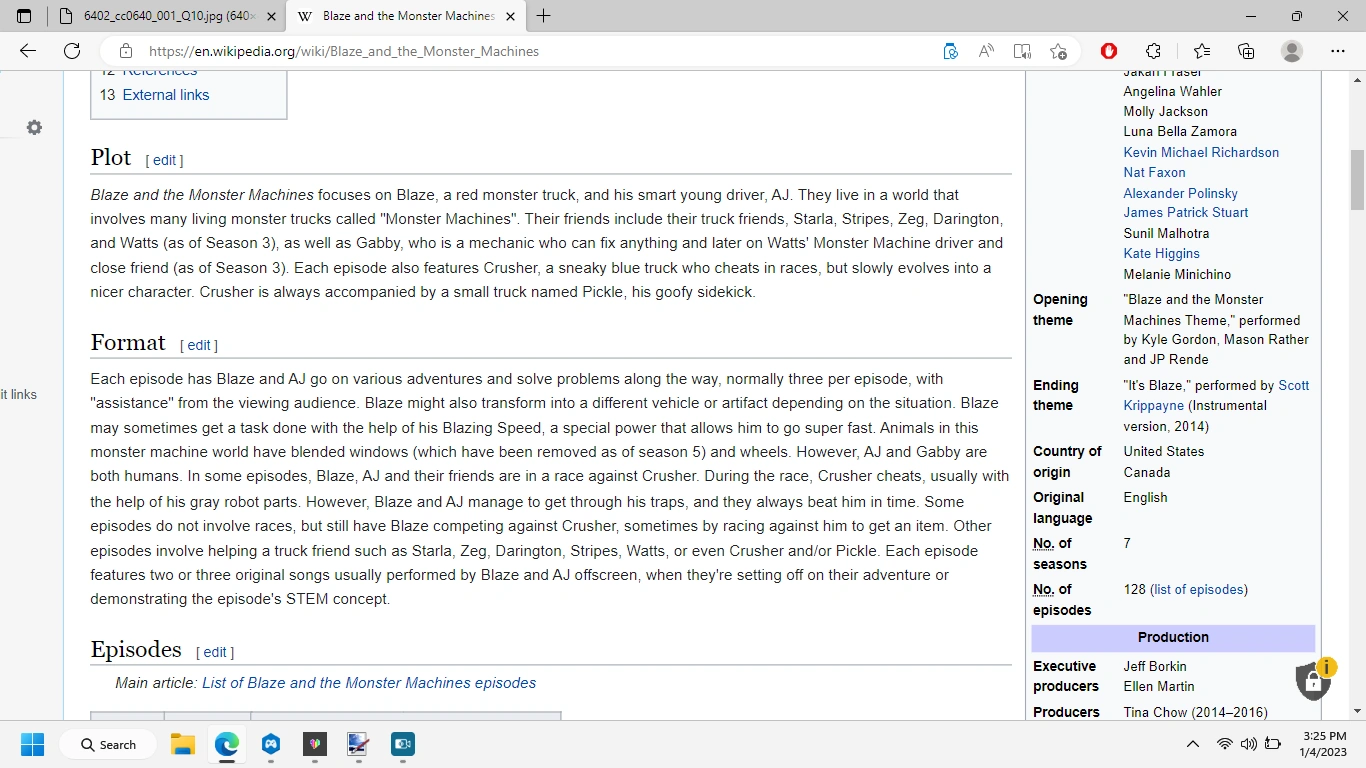Select the image file tab
This screenshot has height=768, width=1366.
pos(160,16)
